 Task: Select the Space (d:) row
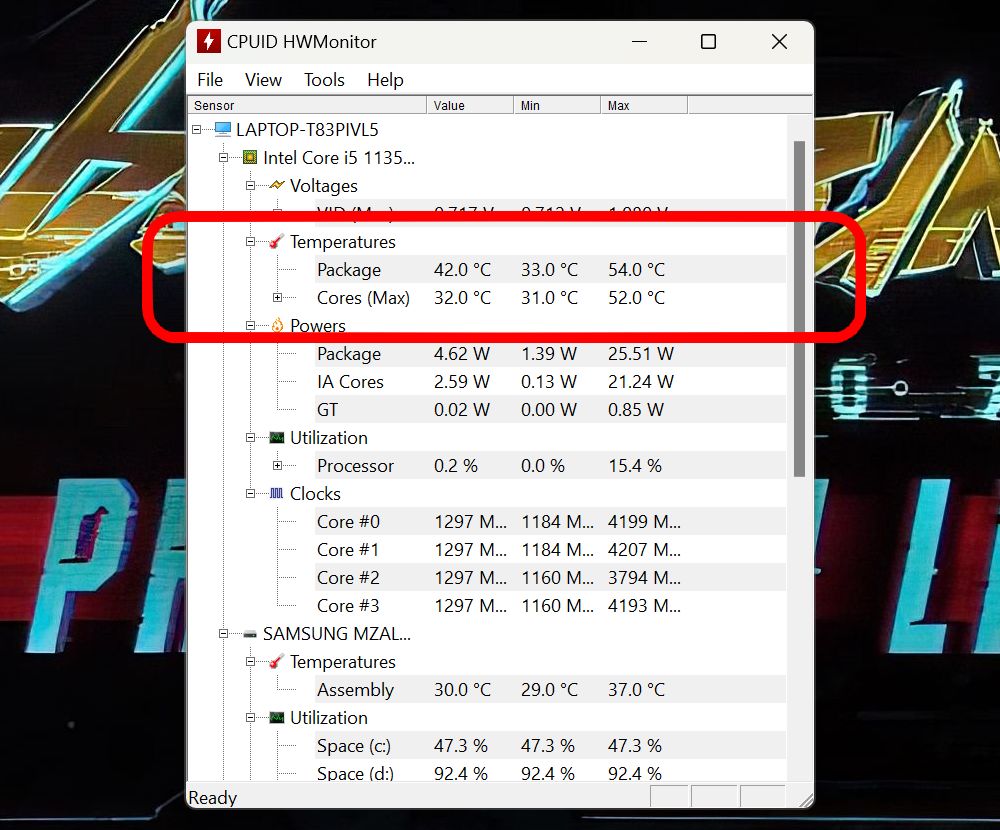(x=551, y=773)
